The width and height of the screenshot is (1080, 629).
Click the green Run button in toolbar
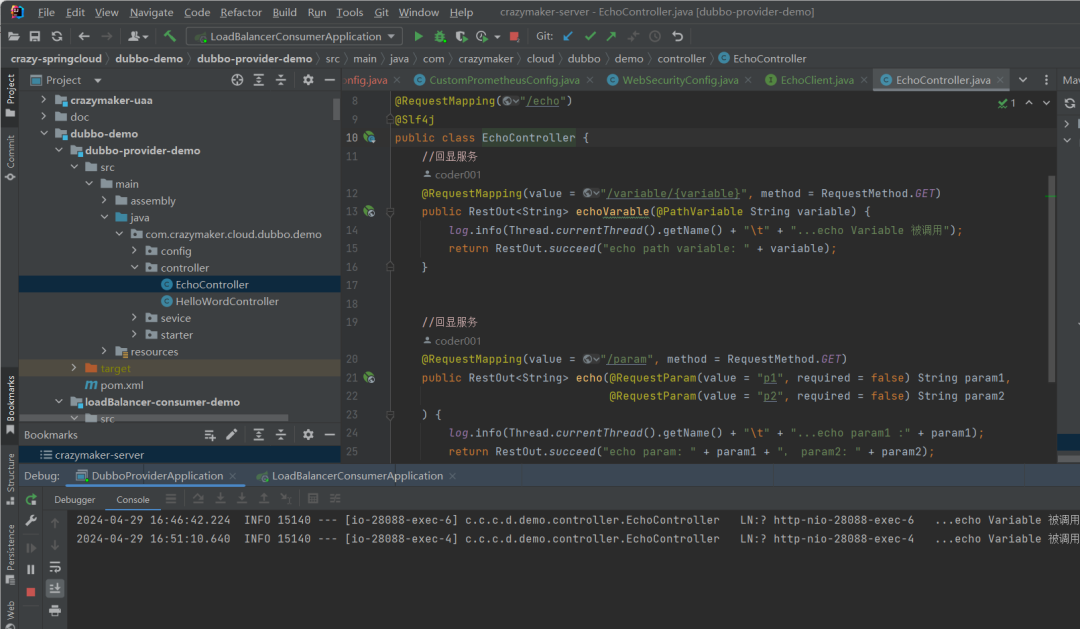[418, 36]
